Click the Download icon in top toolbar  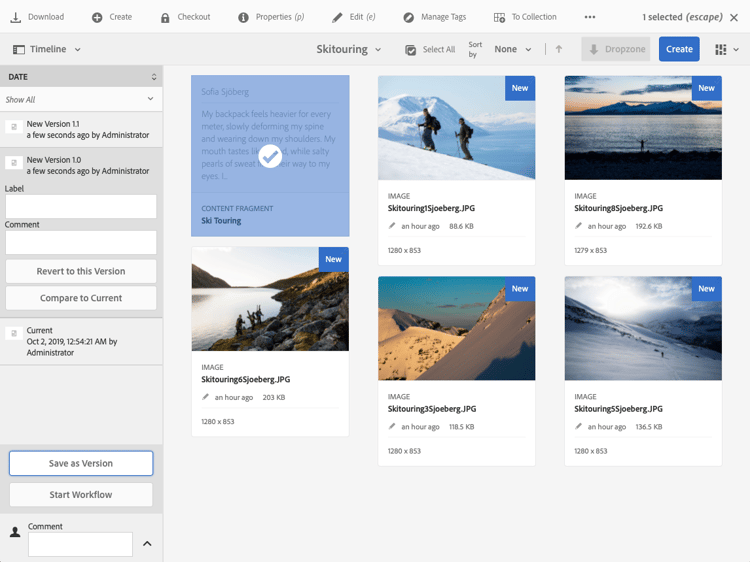(15, 18)
